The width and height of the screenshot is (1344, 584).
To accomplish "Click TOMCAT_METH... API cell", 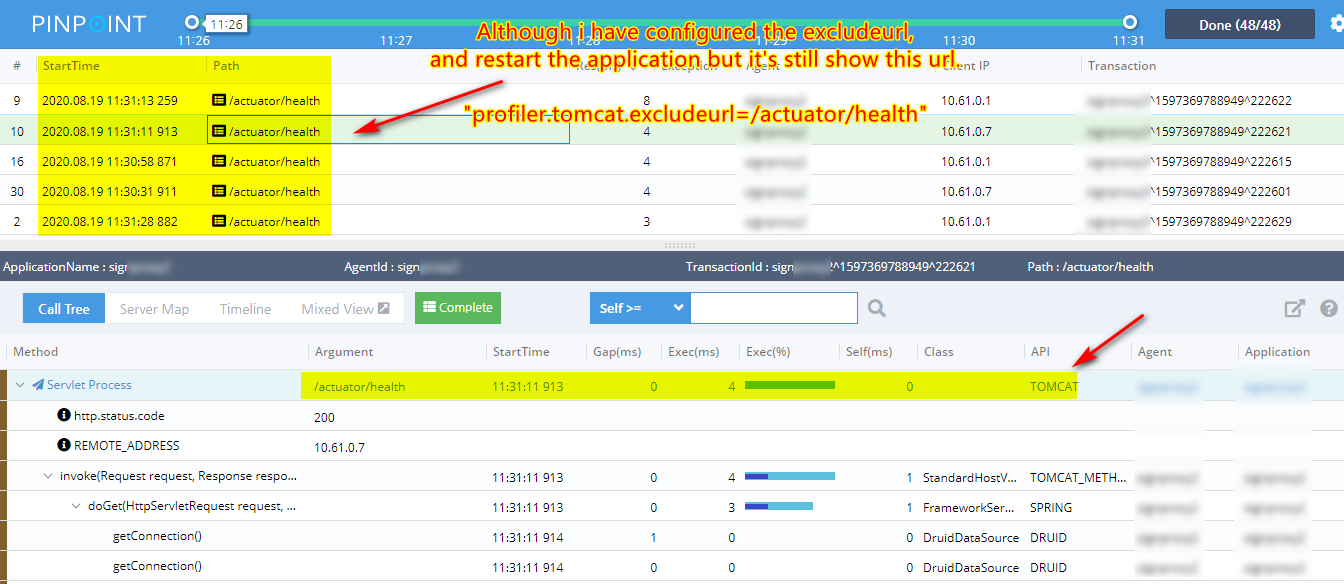I will pos(1078,478).
